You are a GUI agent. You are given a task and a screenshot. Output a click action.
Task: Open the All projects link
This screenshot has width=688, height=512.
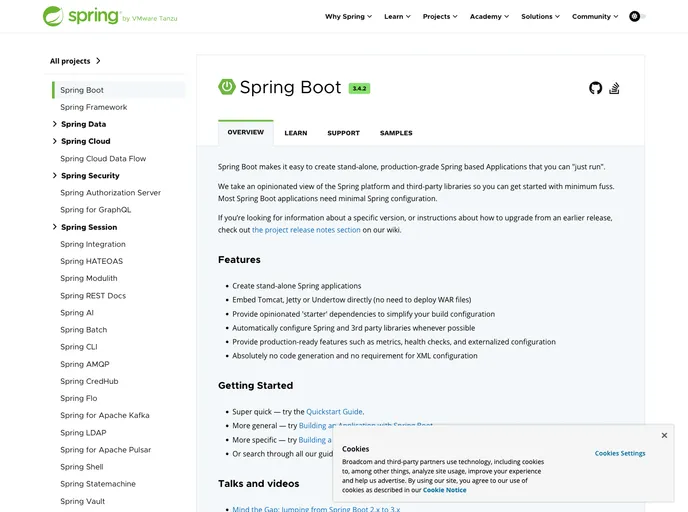[75, 61]
